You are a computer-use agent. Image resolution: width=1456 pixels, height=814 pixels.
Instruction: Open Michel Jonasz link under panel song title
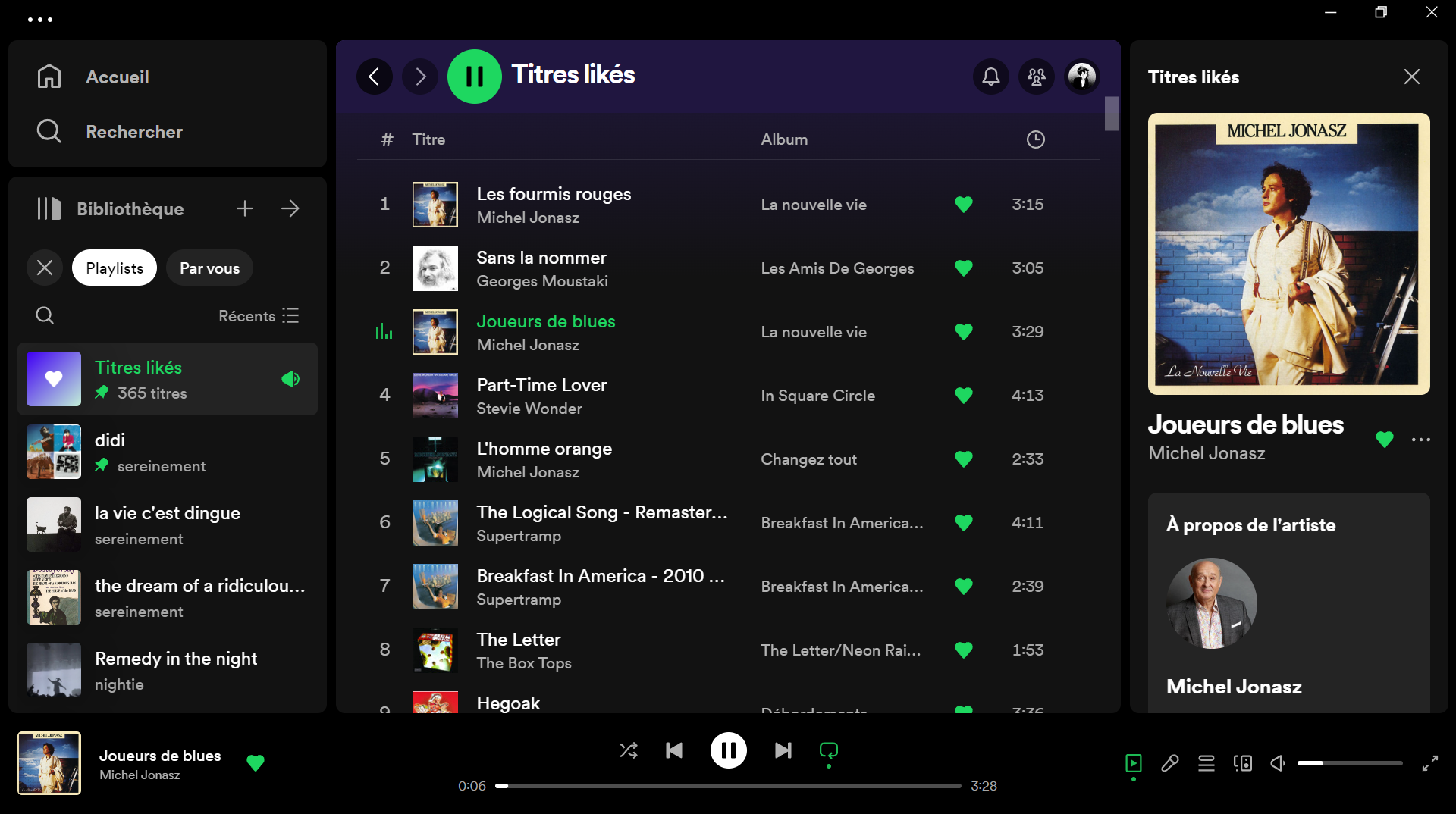point(1207,453)
